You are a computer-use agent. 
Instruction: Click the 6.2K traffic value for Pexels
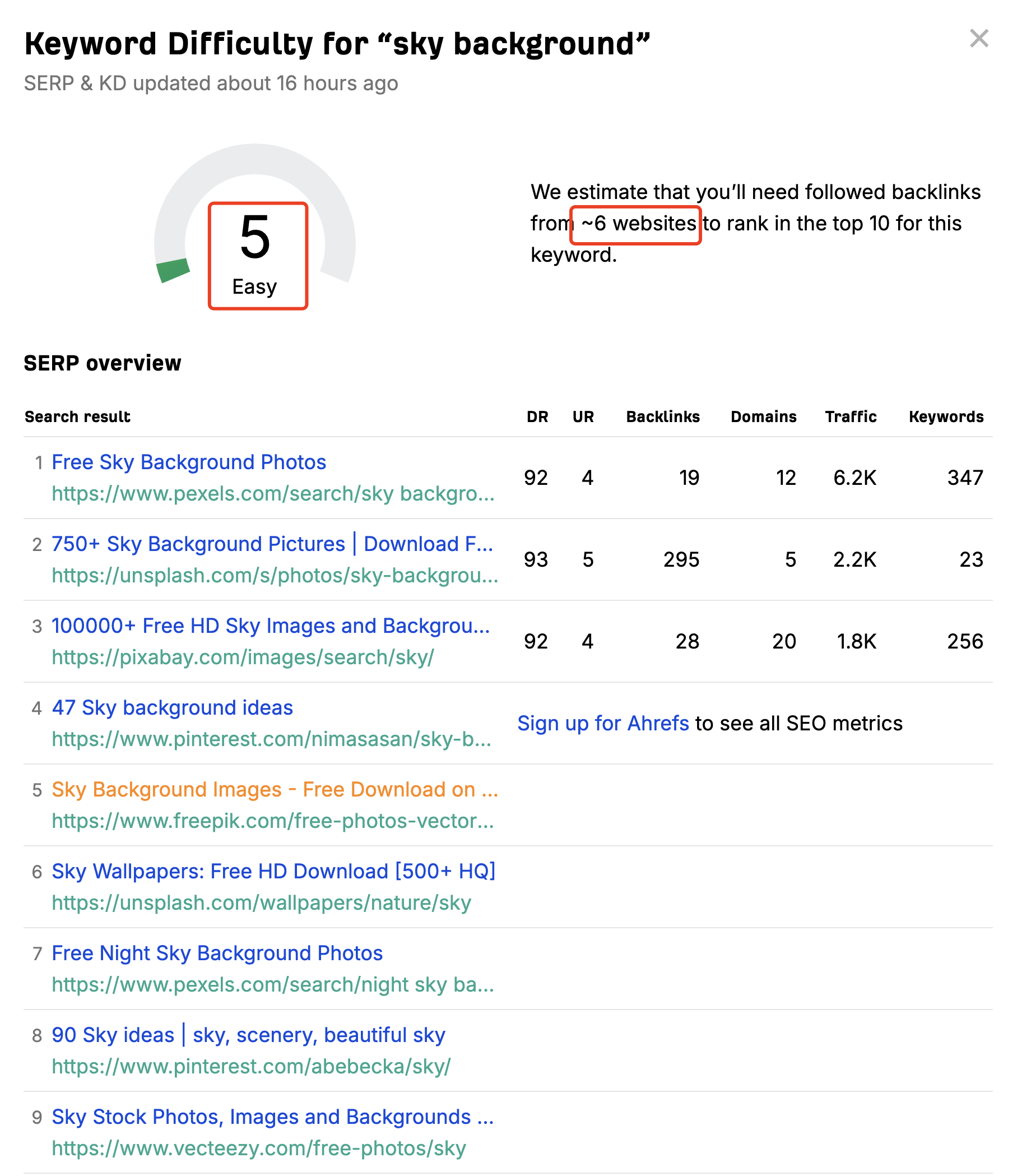854,477
